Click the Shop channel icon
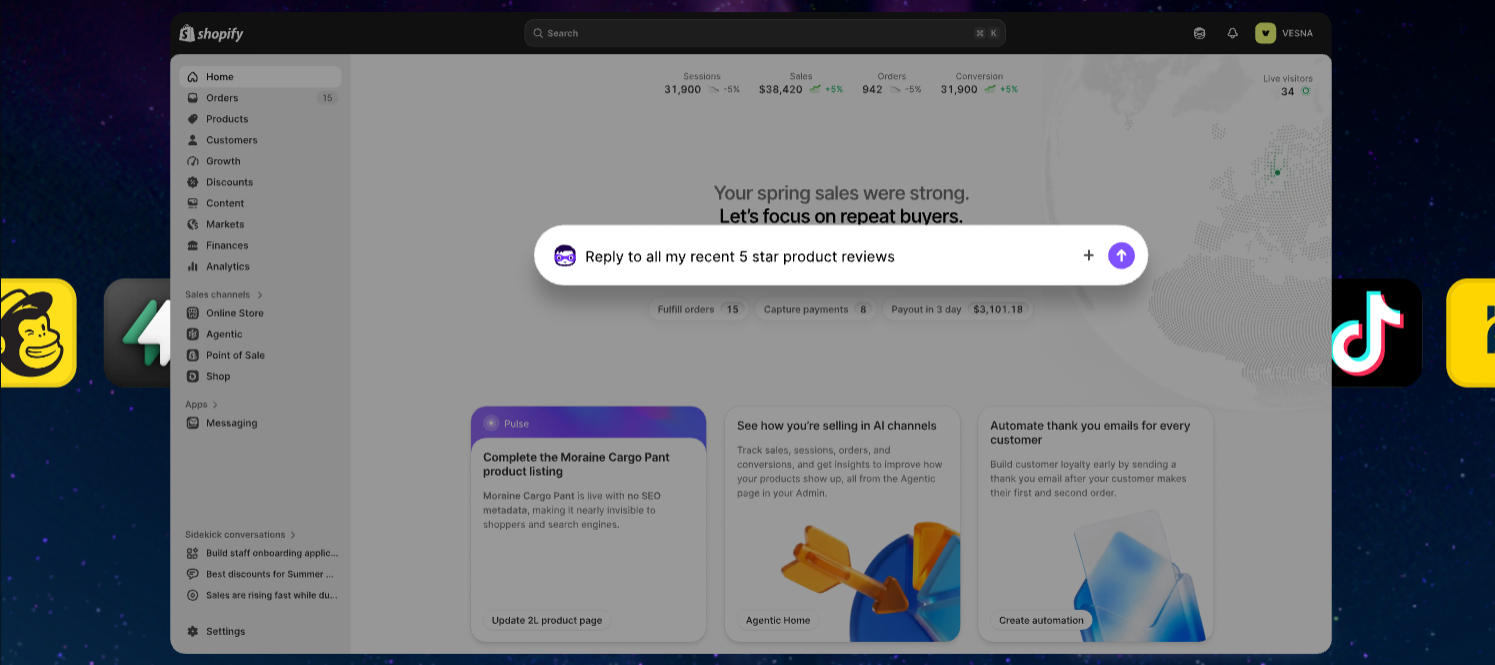Viewport: 1495px width, 665px height. [x=193, y=376]
